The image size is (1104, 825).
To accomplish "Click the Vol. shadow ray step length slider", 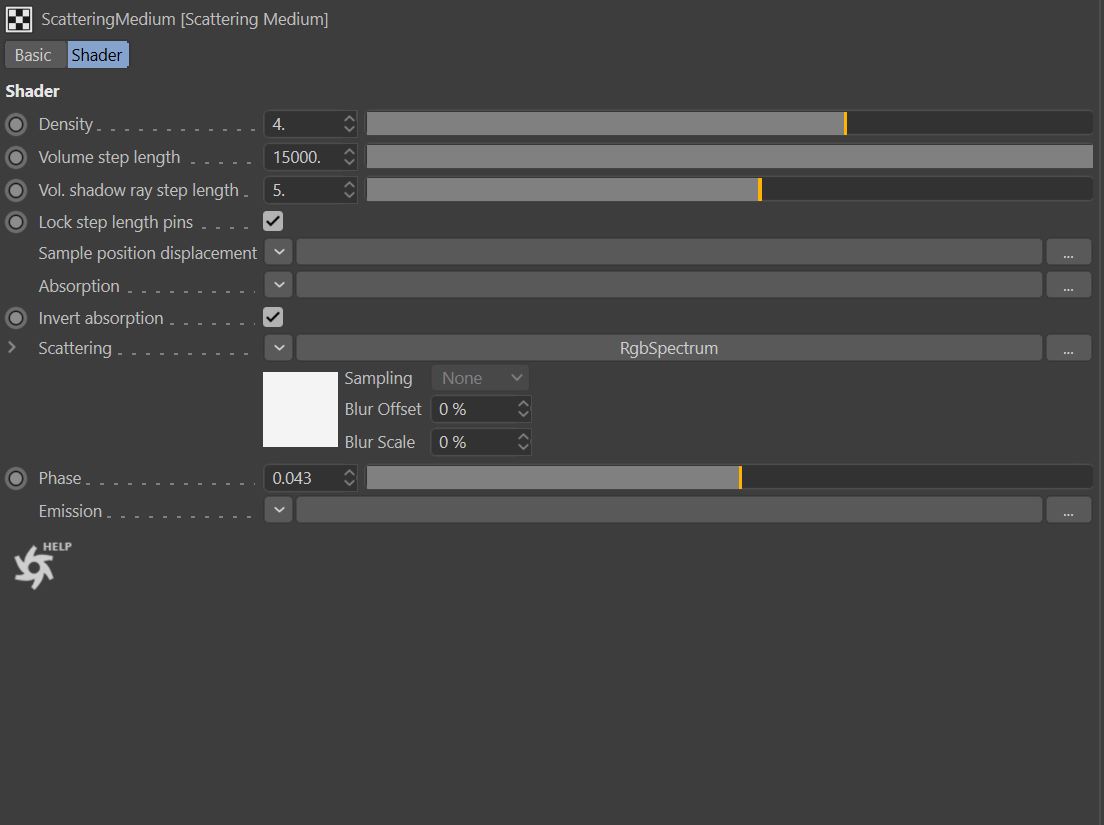I will click(x=729, y=190).
